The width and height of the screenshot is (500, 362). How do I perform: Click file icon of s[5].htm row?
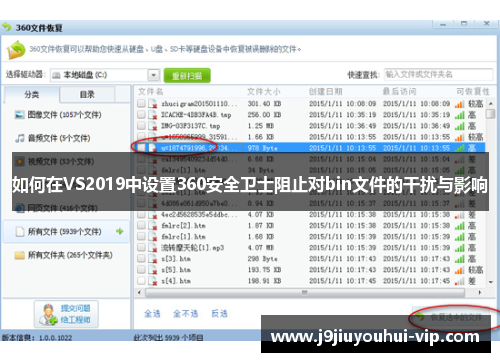coord(153,270)
